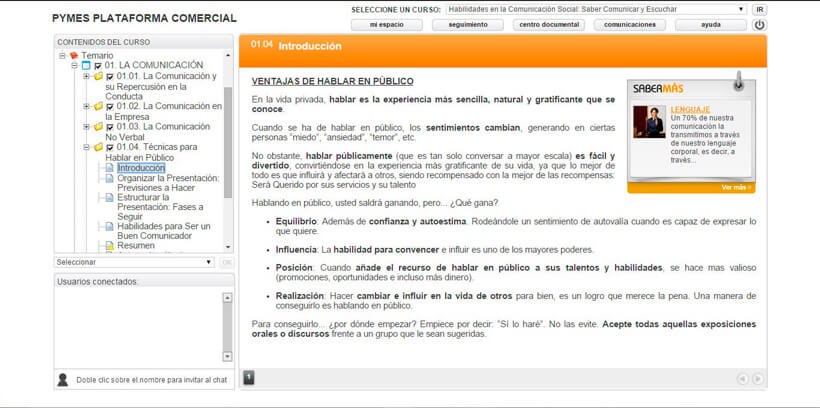Collapse the 01. LA COMUNICACIÓN node

pos(74,66)
